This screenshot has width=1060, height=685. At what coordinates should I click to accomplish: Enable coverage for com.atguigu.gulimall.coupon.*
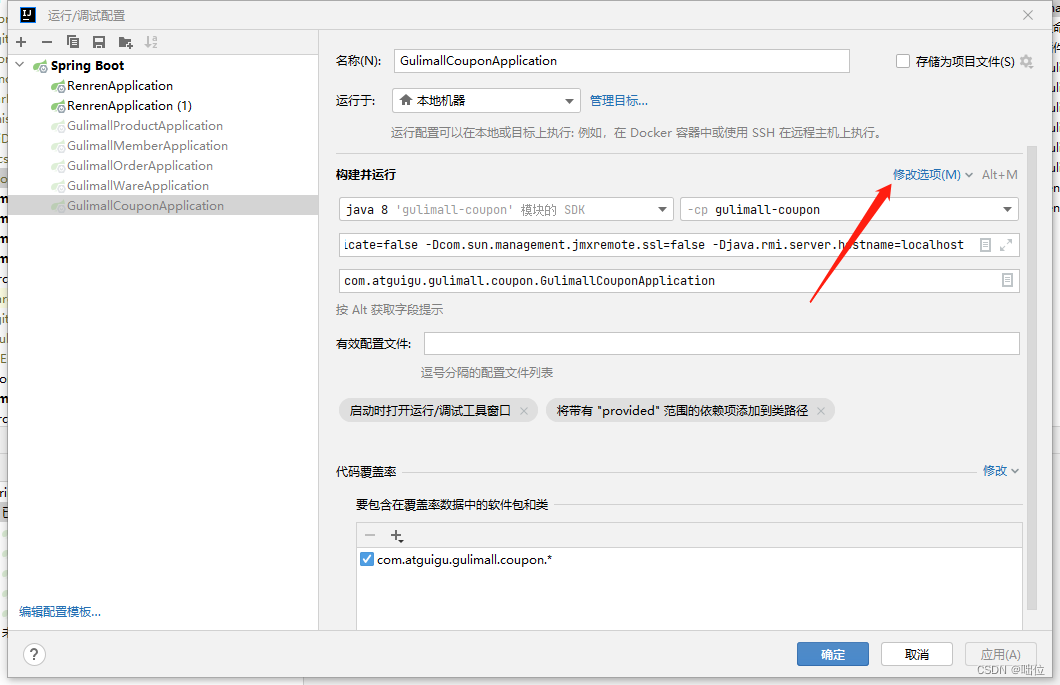tap(369, 559)
